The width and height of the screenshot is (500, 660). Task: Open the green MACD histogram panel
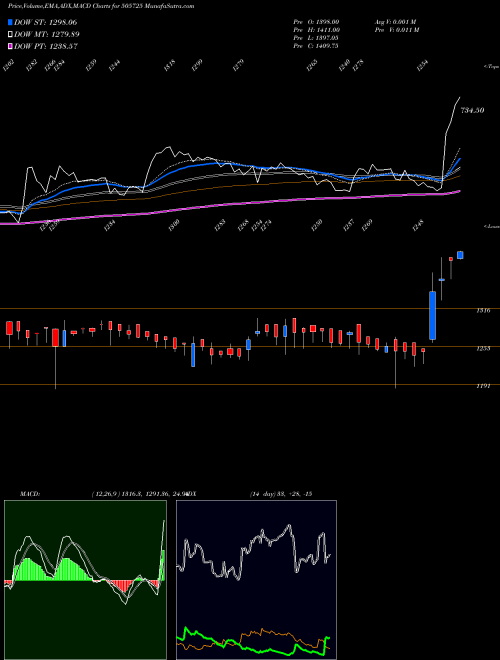pos(85,580)
